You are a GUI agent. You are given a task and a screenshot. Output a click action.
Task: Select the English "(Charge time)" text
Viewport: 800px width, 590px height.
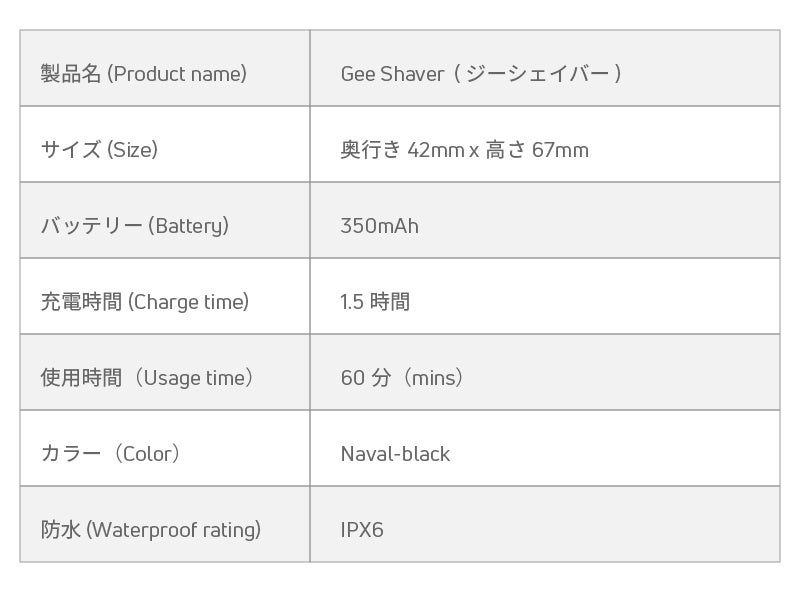tap(188, 302)
